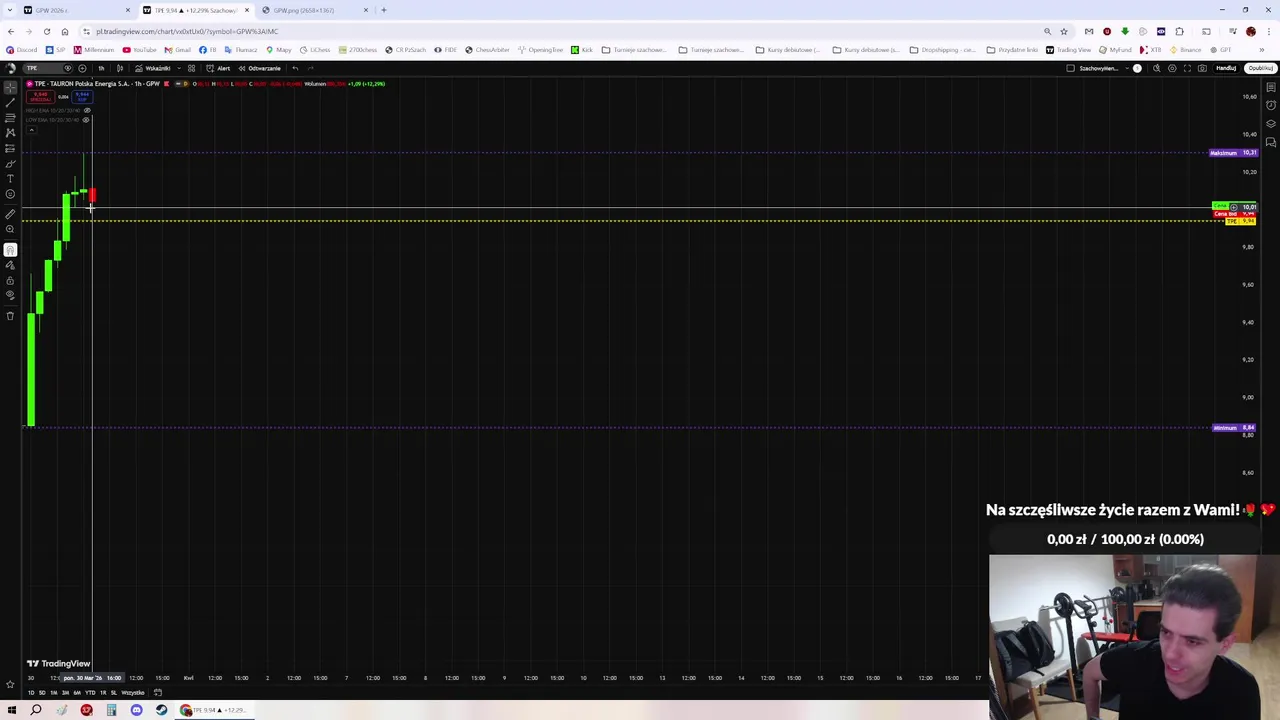Collapse the indicator legend chevron
The image size is (1280, 720).
pos(31,130)
